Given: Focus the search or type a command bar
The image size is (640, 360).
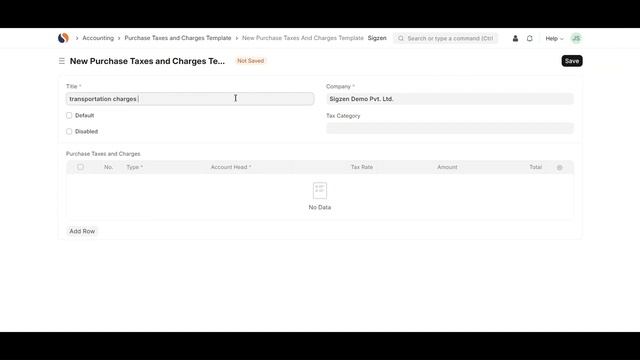Looking at the screenshot, I should point(445,38).
